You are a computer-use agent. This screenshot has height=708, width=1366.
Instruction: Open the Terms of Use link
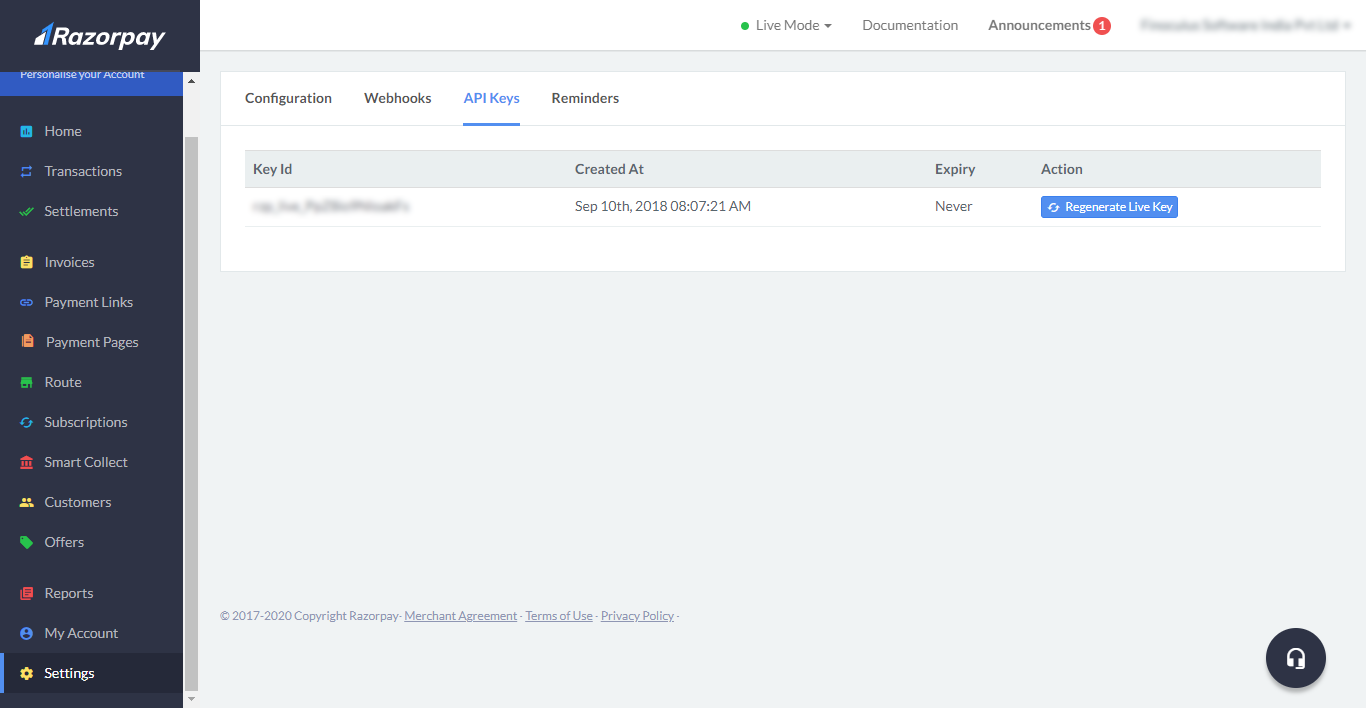559,616
